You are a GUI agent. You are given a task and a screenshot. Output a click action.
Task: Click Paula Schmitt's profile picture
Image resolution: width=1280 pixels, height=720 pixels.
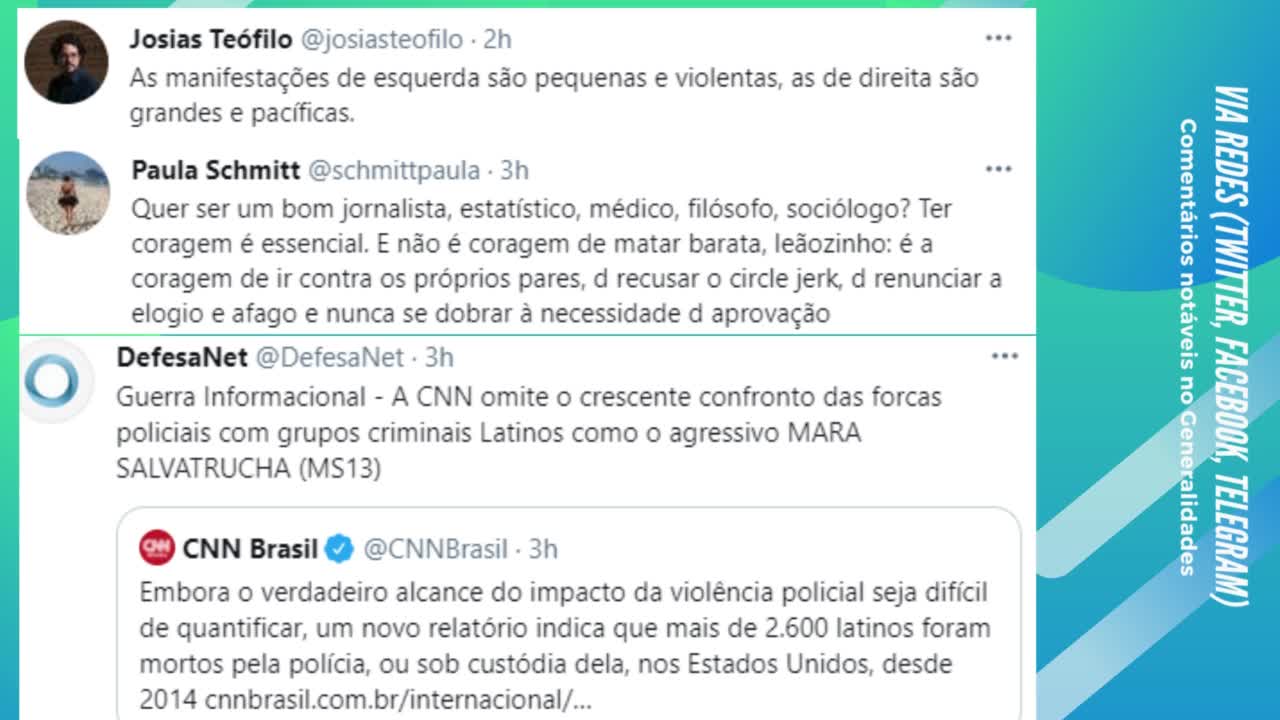point(68,193)
